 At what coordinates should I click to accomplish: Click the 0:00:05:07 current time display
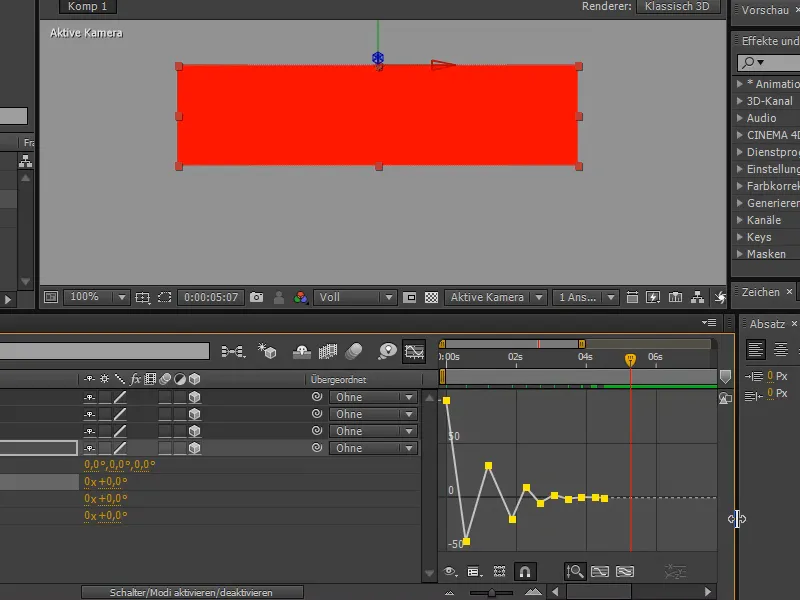click(211, 297)
